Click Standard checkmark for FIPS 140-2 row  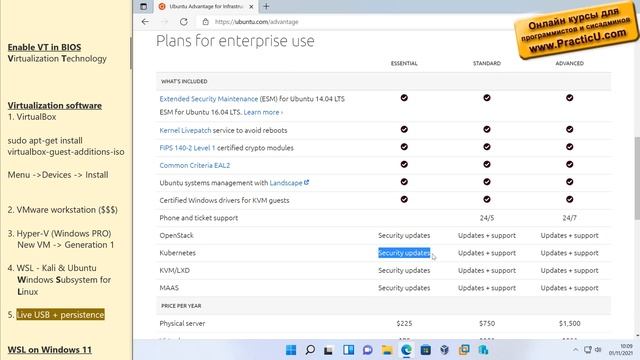[x=487, y=147]
